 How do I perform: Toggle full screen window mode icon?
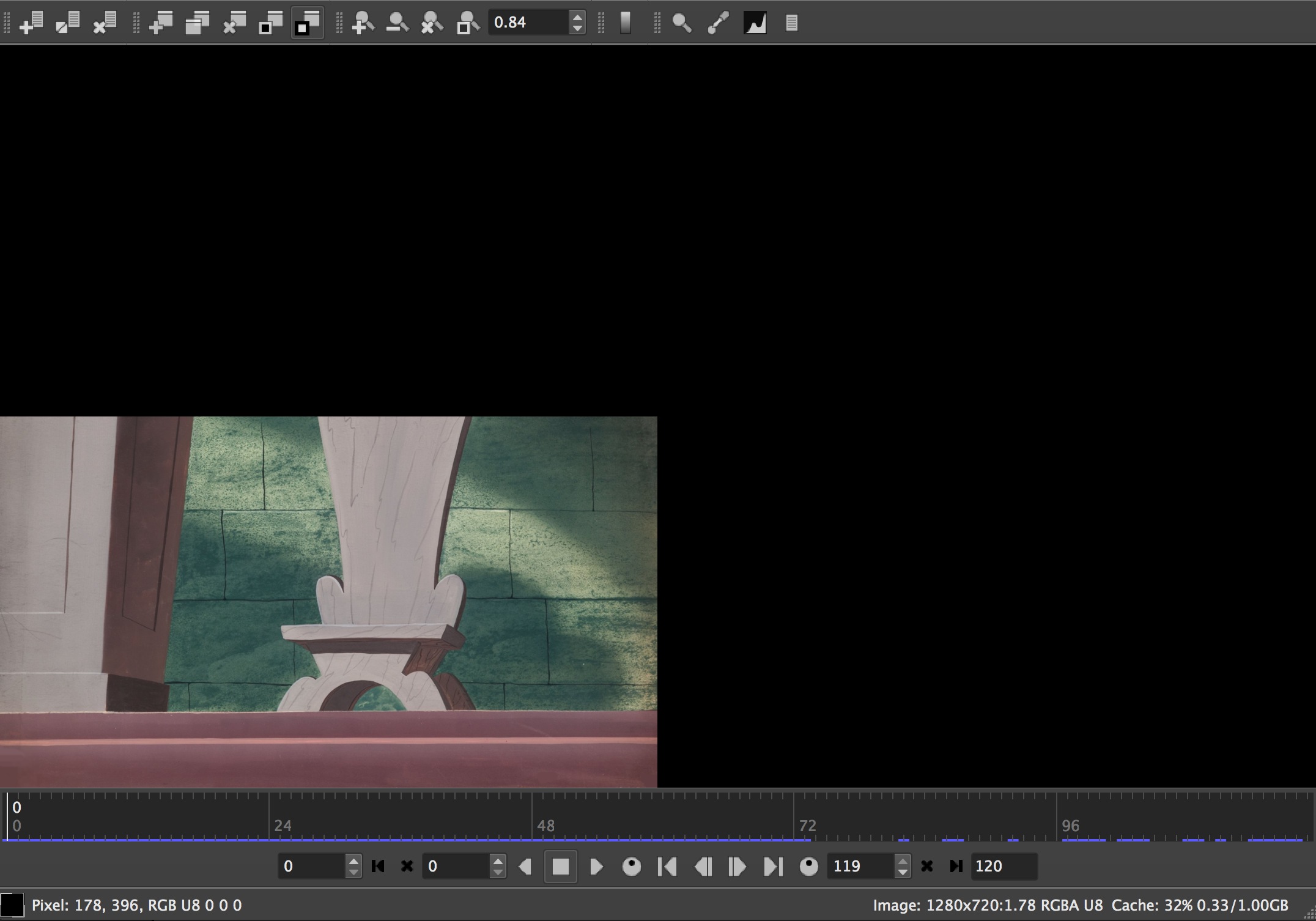point(308,23)
